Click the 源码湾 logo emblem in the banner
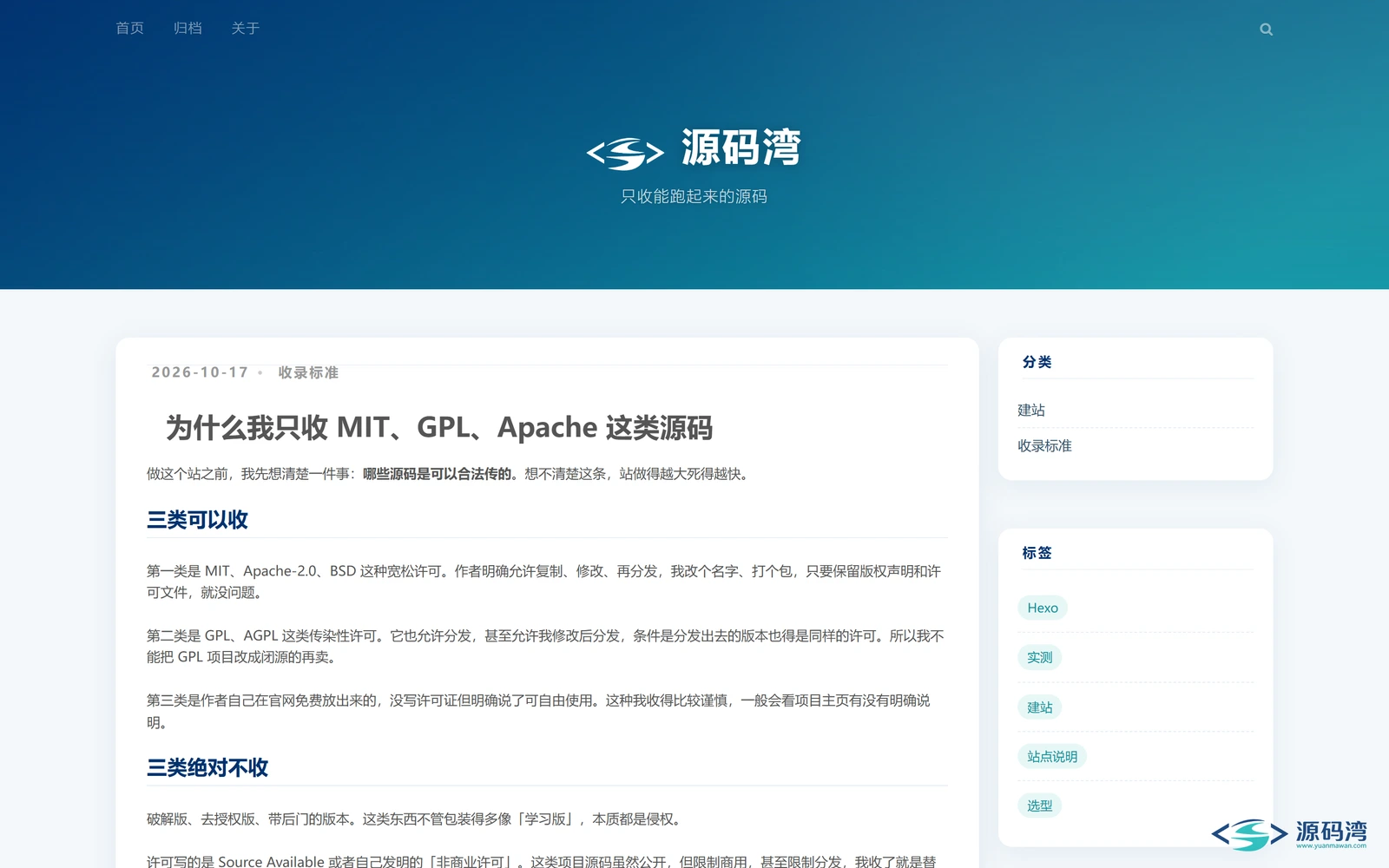Screen dimensions: 1389x868 coord(625,152)
